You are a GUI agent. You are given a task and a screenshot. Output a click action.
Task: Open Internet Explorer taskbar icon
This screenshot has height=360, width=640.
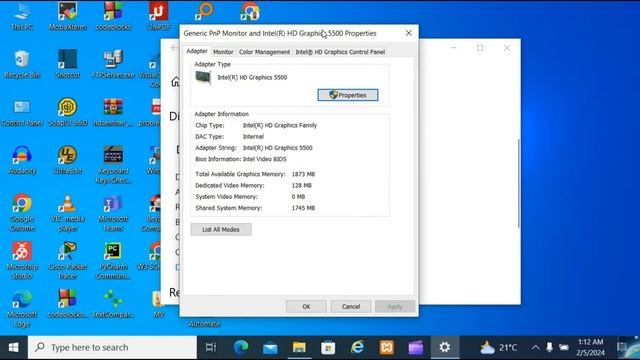(357, 347)
